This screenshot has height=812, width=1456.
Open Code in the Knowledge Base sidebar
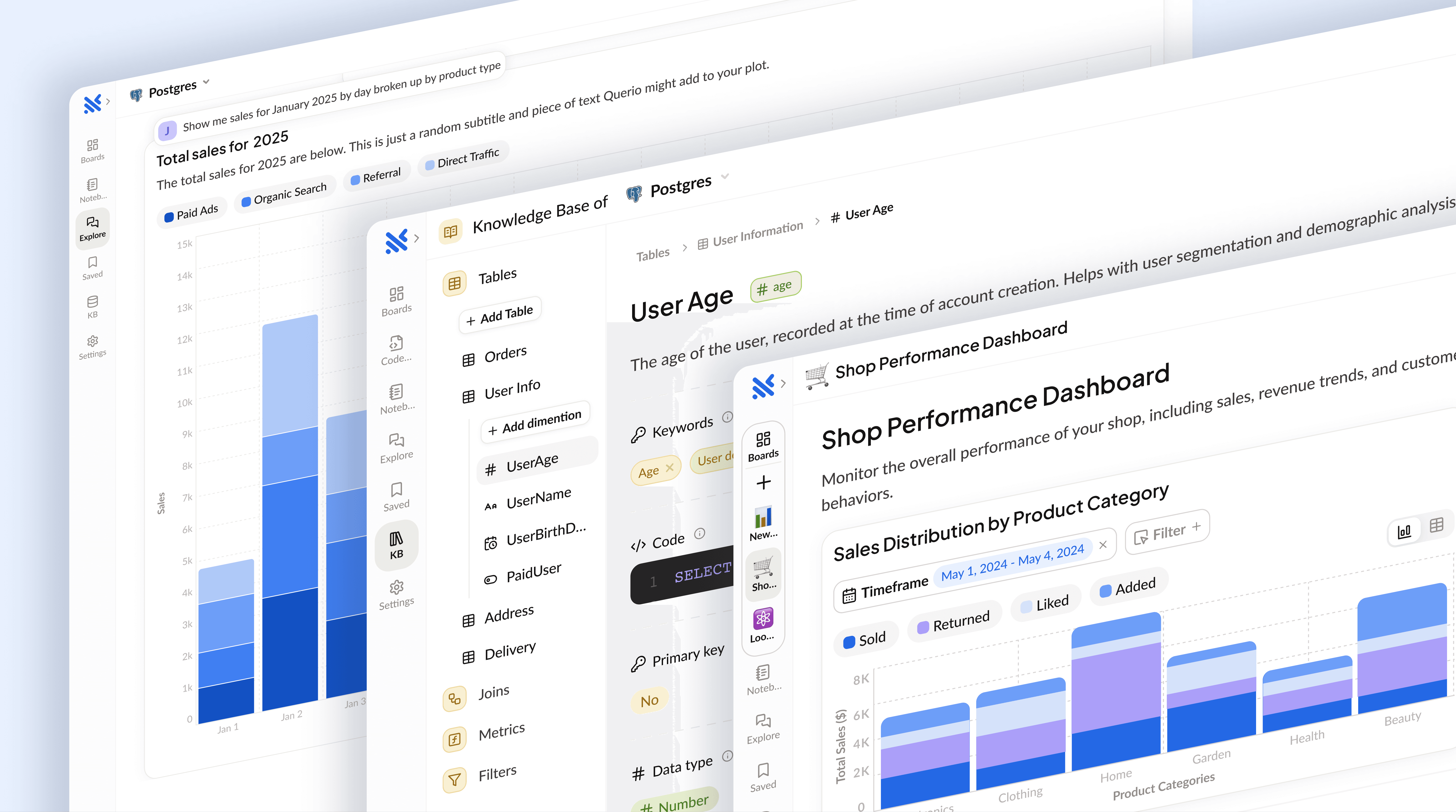point(397,350)
